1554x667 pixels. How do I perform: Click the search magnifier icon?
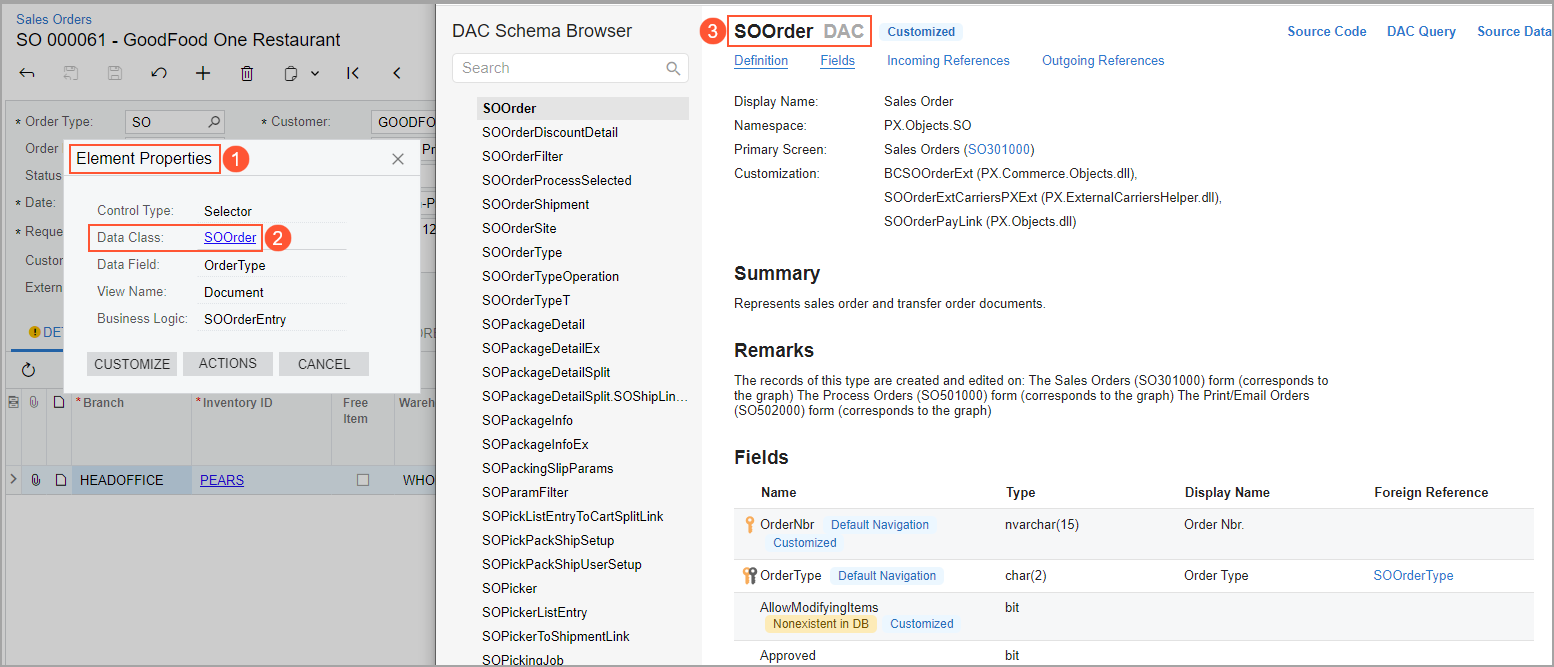[x=674, y=68]
